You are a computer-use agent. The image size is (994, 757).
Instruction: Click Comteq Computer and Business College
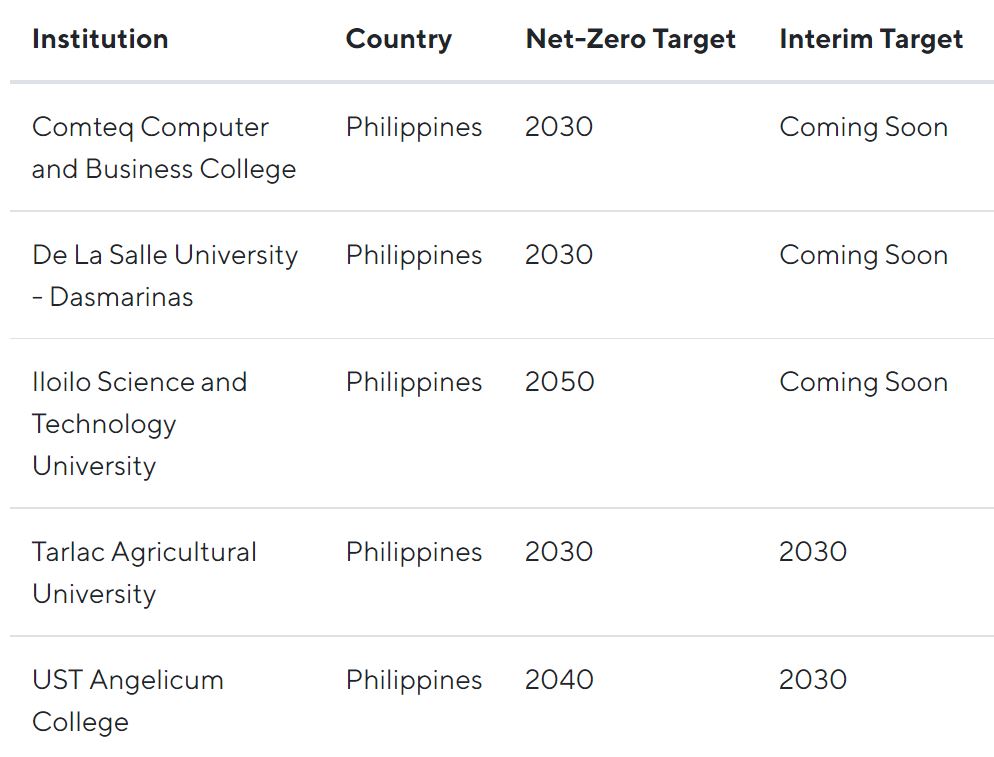point(164,148)
